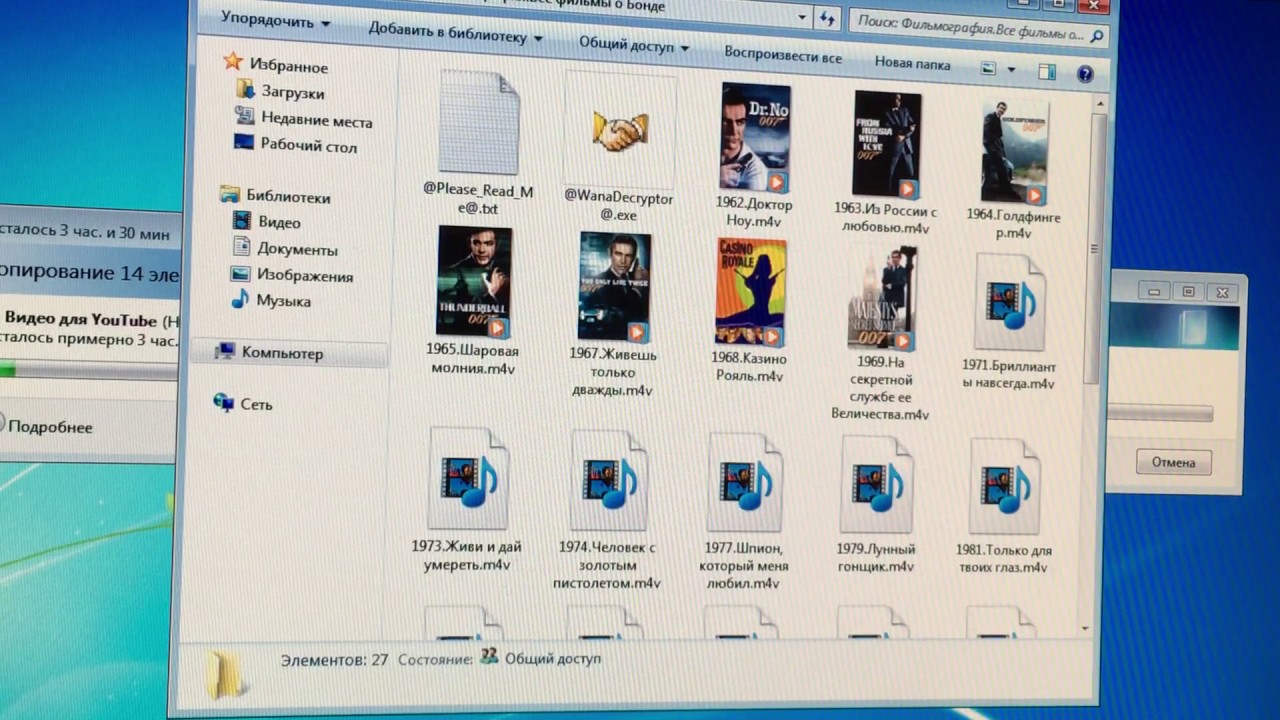Click the scrollbar up arrow in file list

tap(1098, 105)
